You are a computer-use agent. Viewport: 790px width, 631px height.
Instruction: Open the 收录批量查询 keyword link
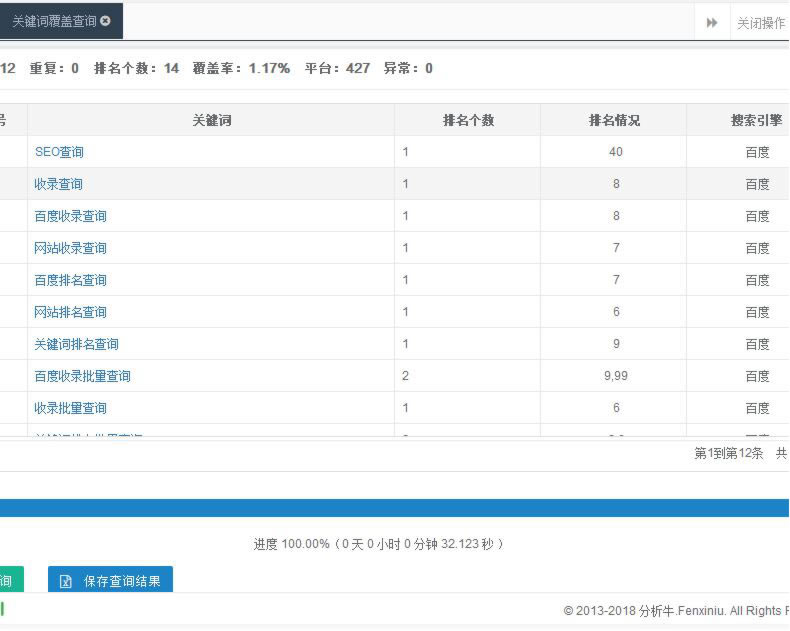pos(70,408)
